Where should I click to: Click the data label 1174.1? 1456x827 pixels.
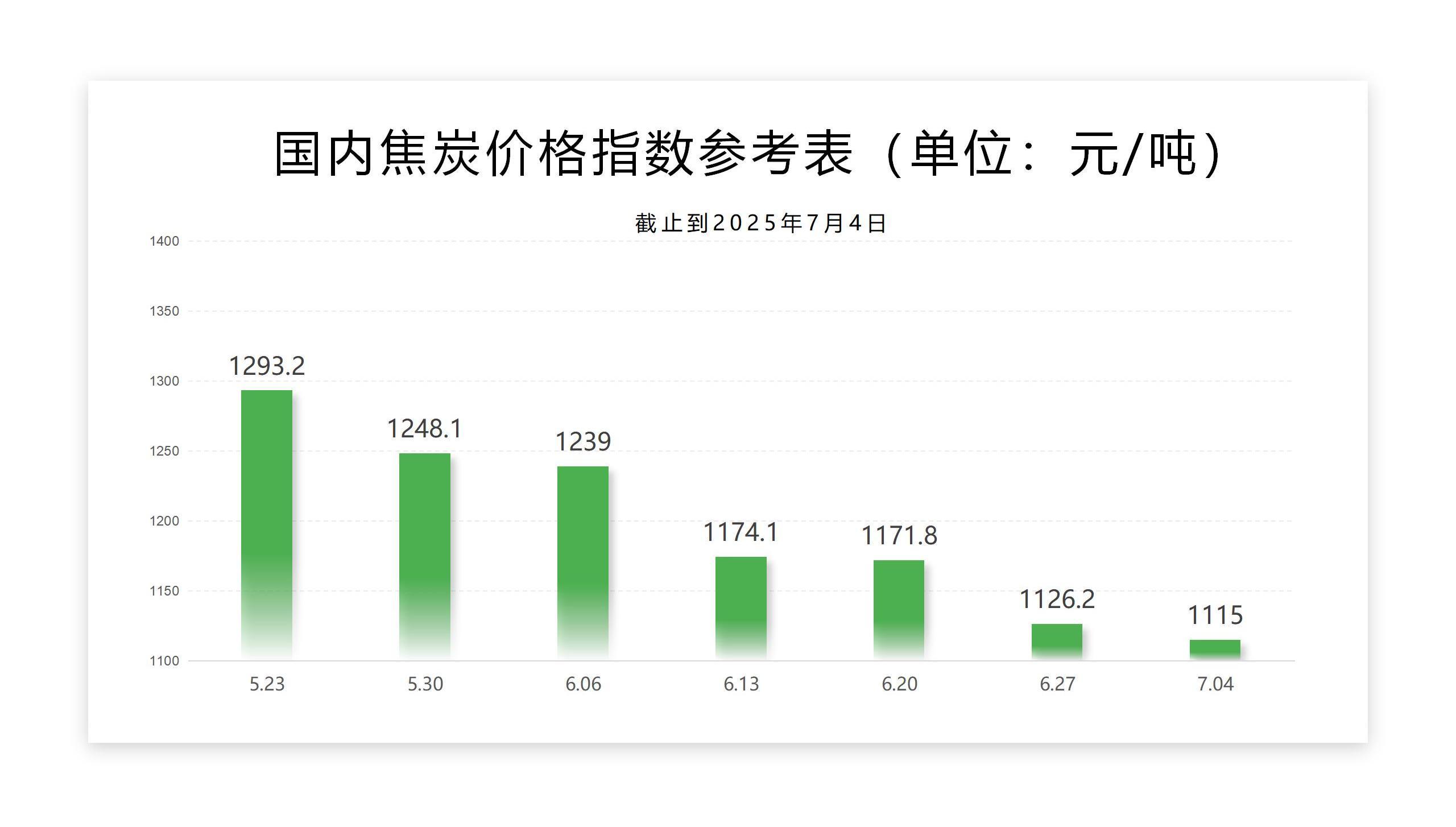click(741, 532)
